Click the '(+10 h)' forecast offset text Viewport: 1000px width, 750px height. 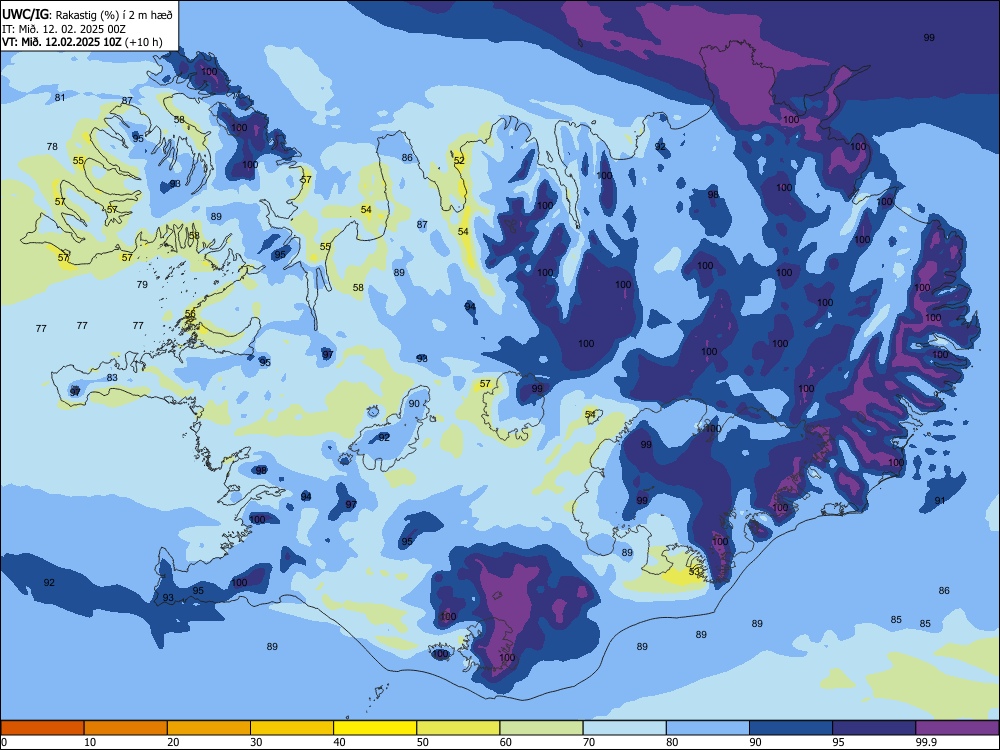click(143, 43)
